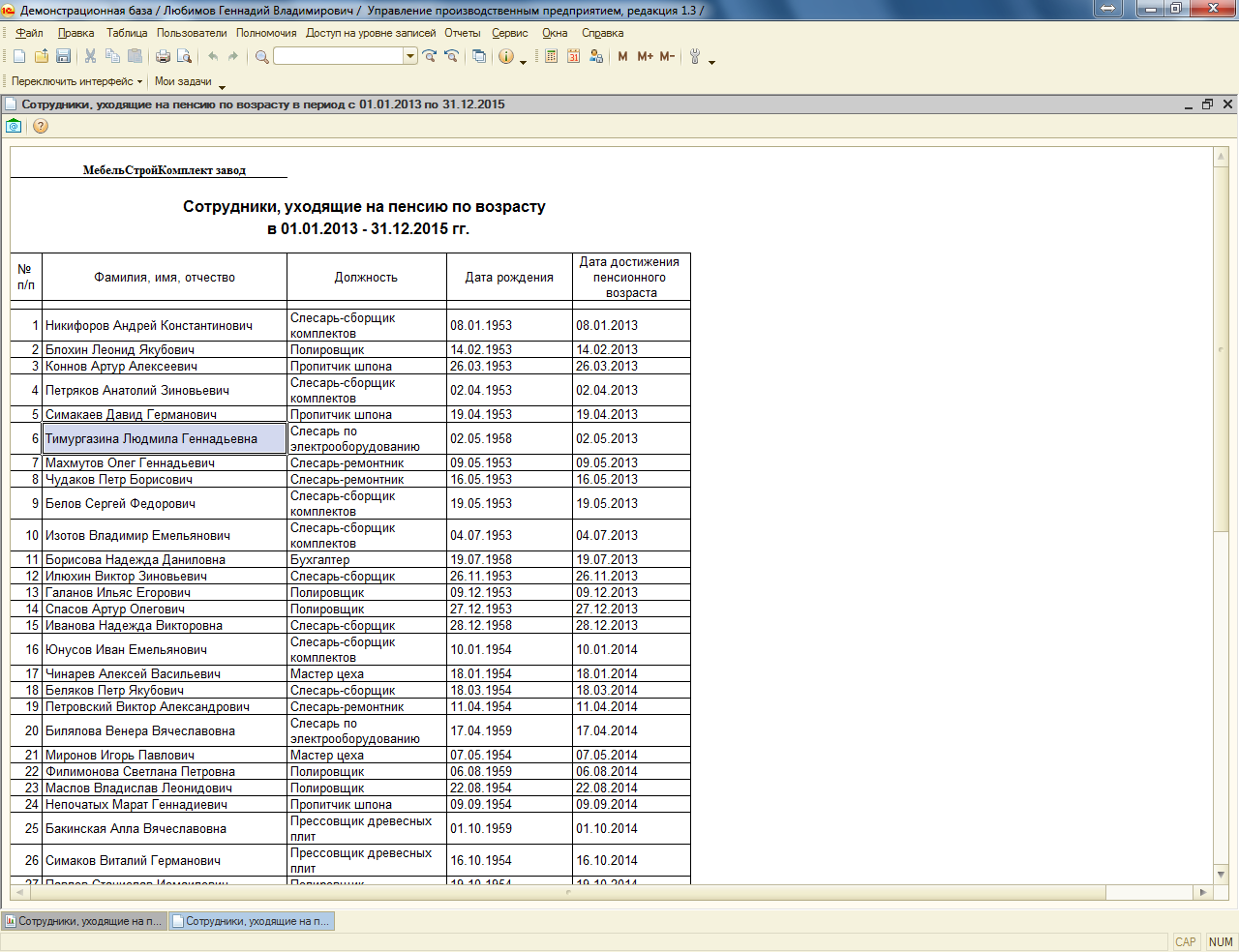The width and height of the screenshot is (1239, 952).
Task: Click horizontal scrollbar right arrow
Action: 1203,892
